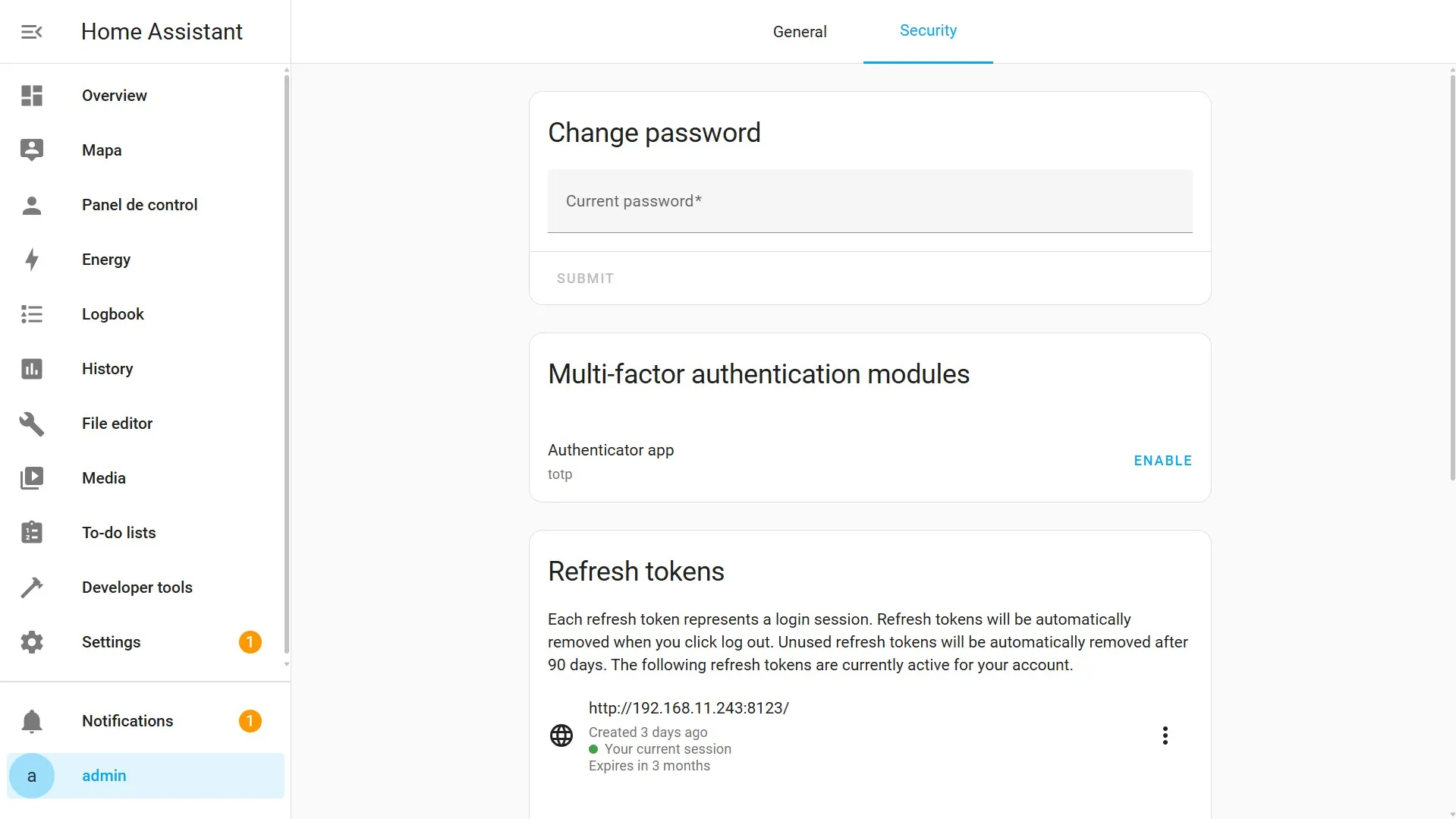Open the Media play icon

(32, 478)
